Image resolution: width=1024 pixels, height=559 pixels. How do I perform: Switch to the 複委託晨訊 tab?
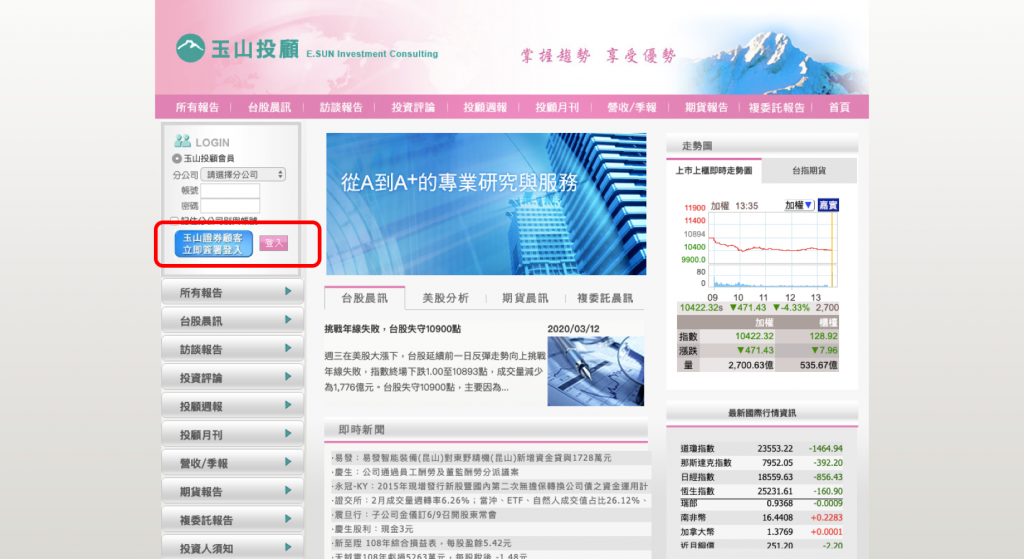pyautogui.click(x=605, y=298)
